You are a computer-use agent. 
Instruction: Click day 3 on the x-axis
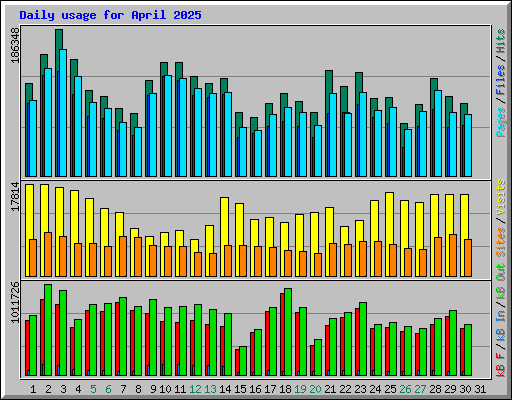pyautogui.click(x=63, y=389)
